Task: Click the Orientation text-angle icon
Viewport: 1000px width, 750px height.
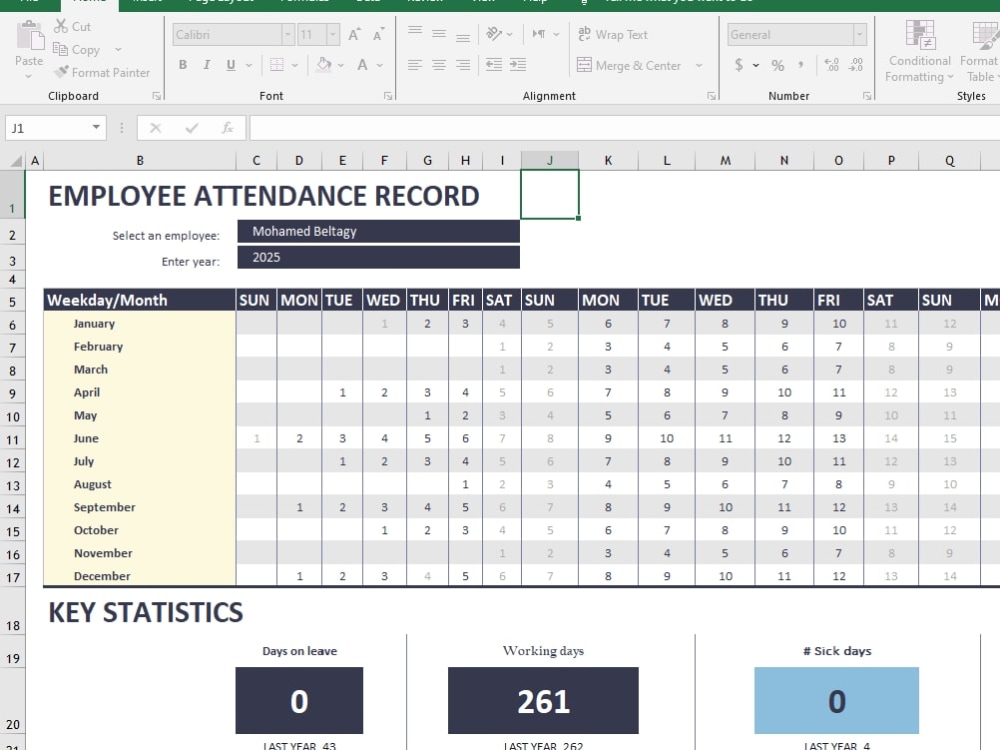Action: (x=494, y=34)
